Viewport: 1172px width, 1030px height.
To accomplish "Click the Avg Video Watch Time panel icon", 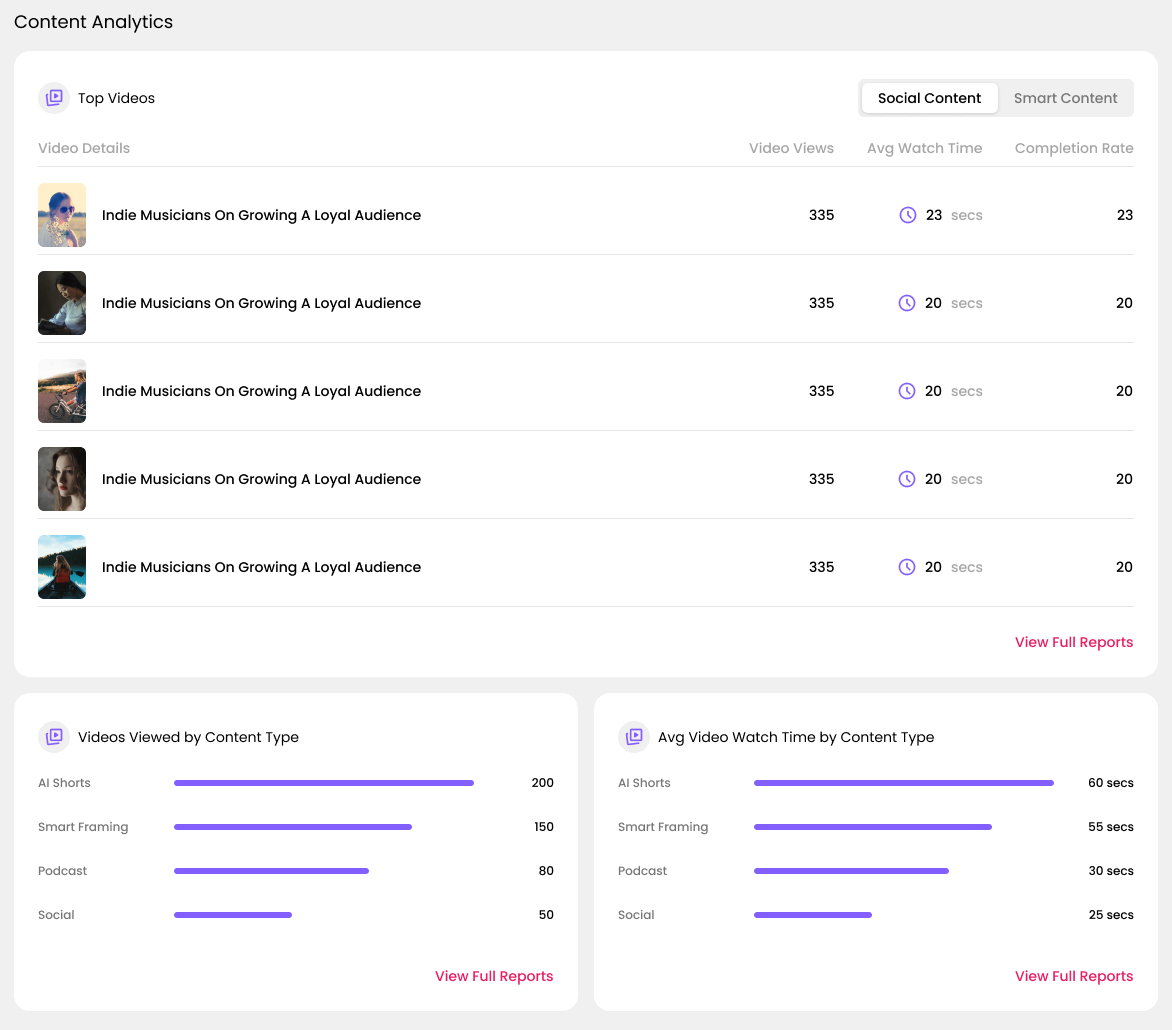I will [634, 736].
